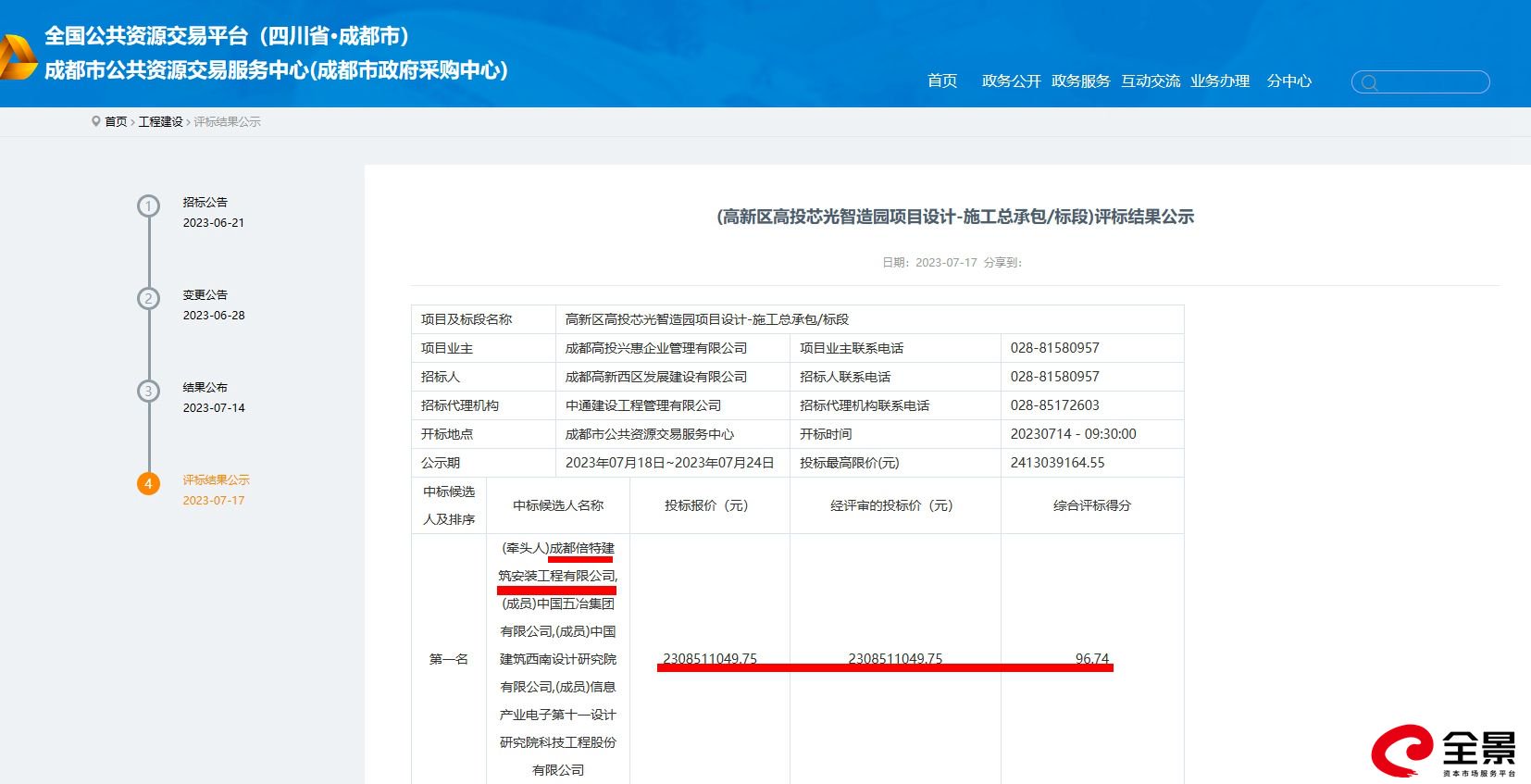
Task: Open the 分中心 navigation menu
Action: click(1289, 81)
